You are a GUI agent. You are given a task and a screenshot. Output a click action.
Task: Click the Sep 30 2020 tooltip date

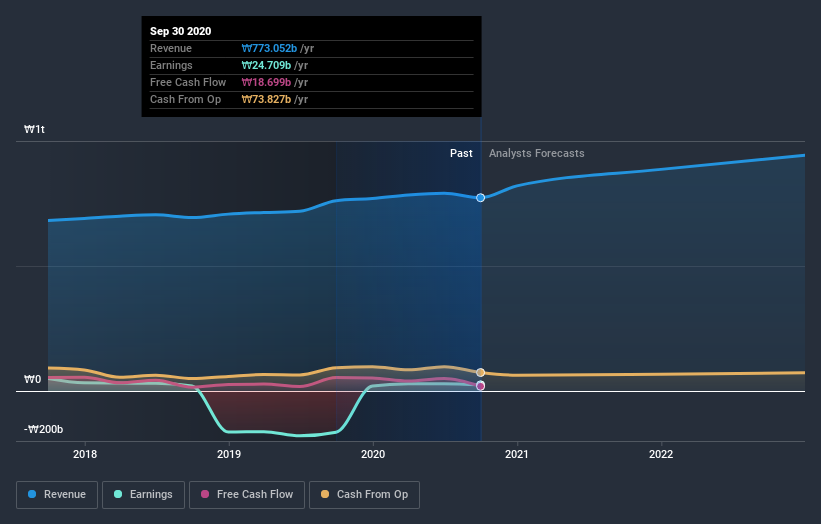[x=181, y=31]
